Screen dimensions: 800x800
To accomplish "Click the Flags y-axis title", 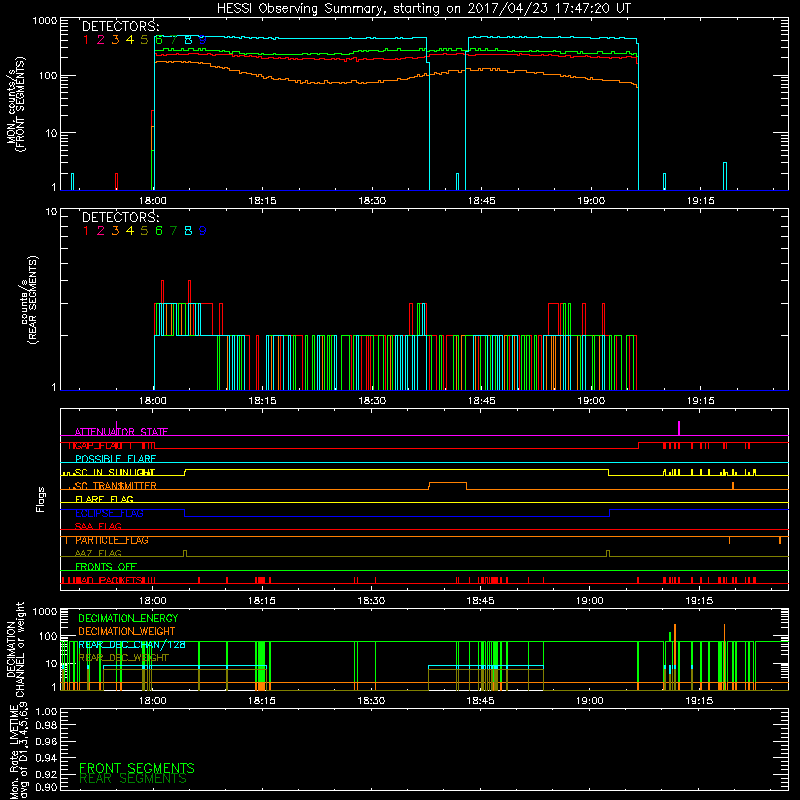I will pos(41,499).
